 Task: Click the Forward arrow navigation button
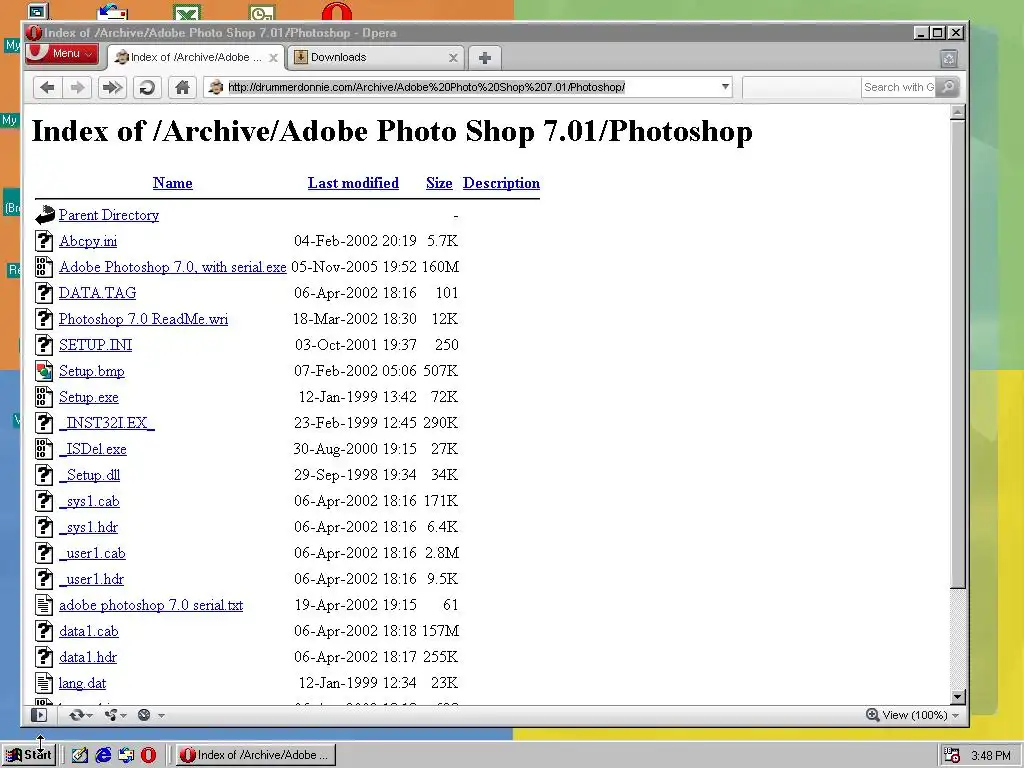[x=77, y=87]
